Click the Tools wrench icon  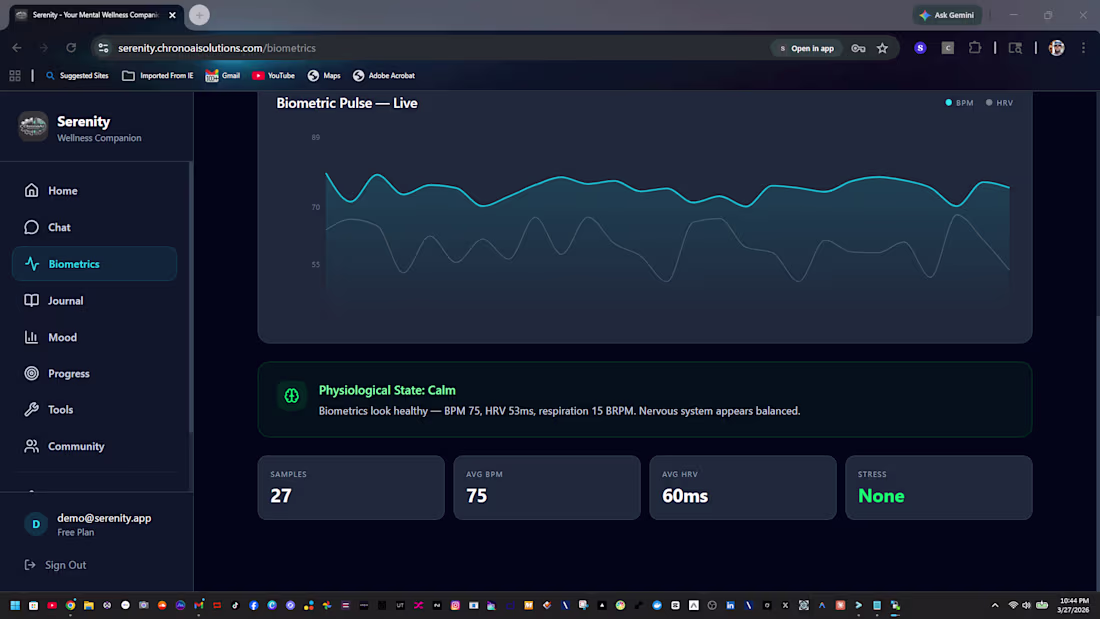pos(32,409)
